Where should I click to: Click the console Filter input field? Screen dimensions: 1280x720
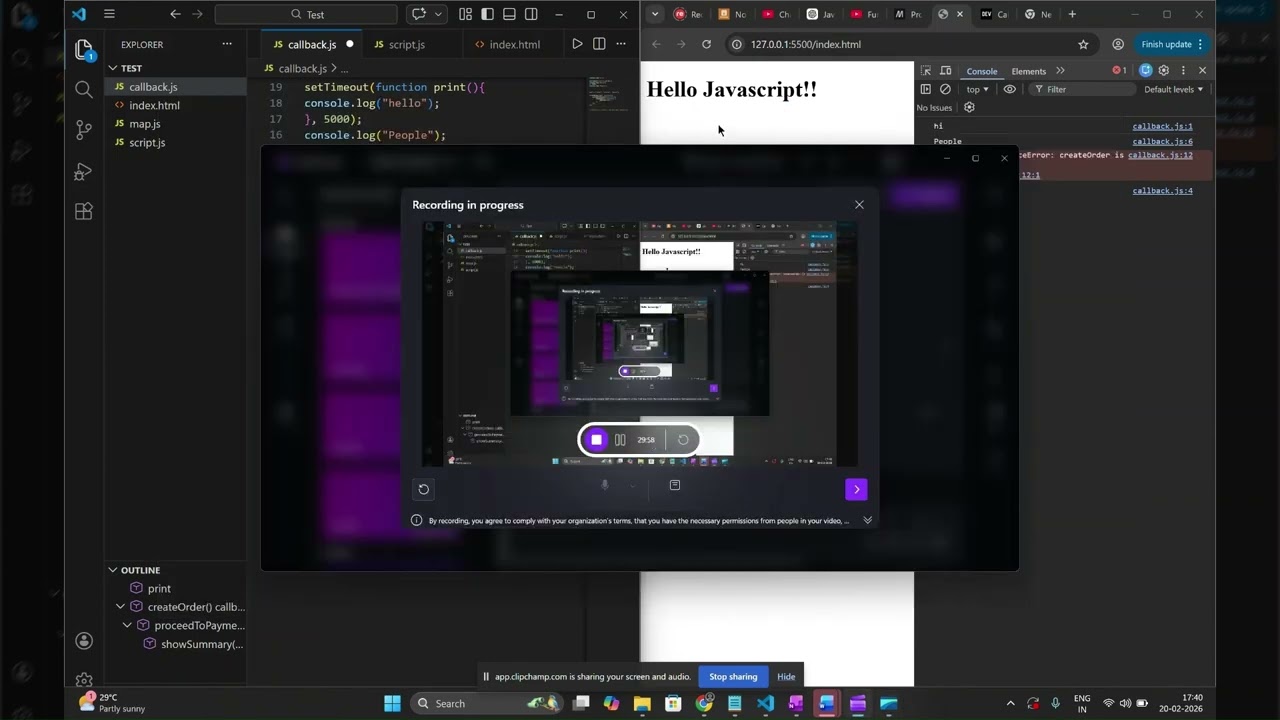1085,89
